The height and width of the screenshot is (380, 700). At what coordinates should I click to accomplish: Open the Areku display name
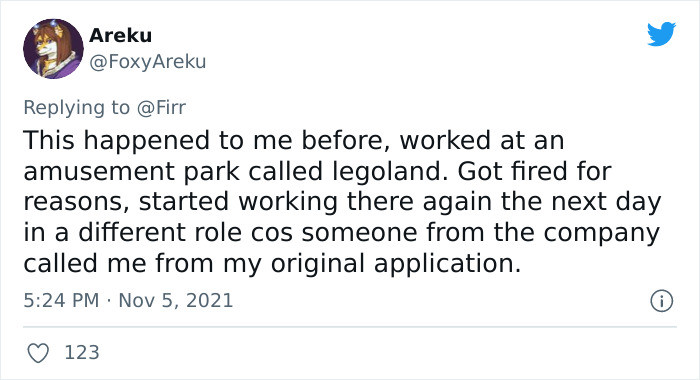pos(121,35)
